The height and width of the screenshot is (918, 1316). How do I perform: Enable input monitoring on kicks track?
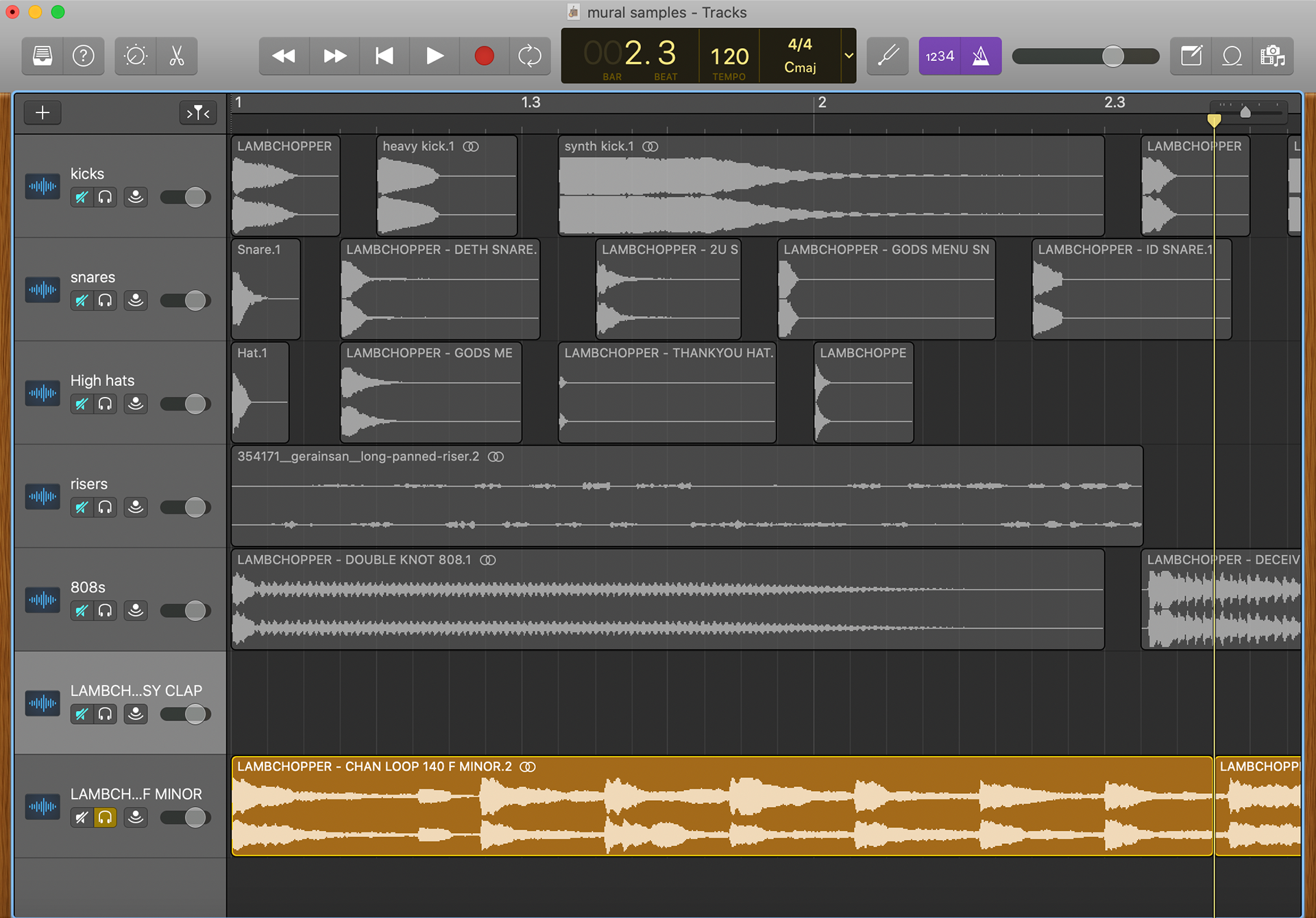point(136,197)
